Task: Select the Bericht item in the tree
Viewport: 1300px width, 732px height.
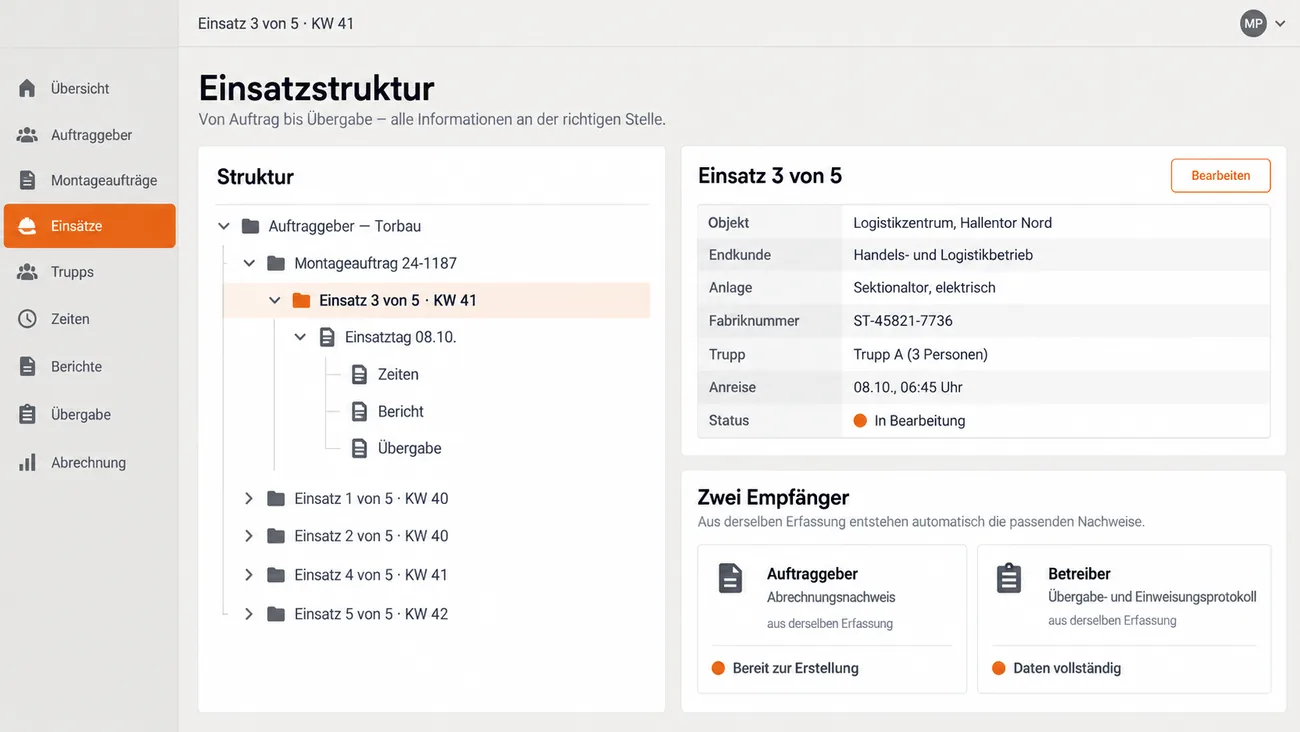Action: (400, 411)
